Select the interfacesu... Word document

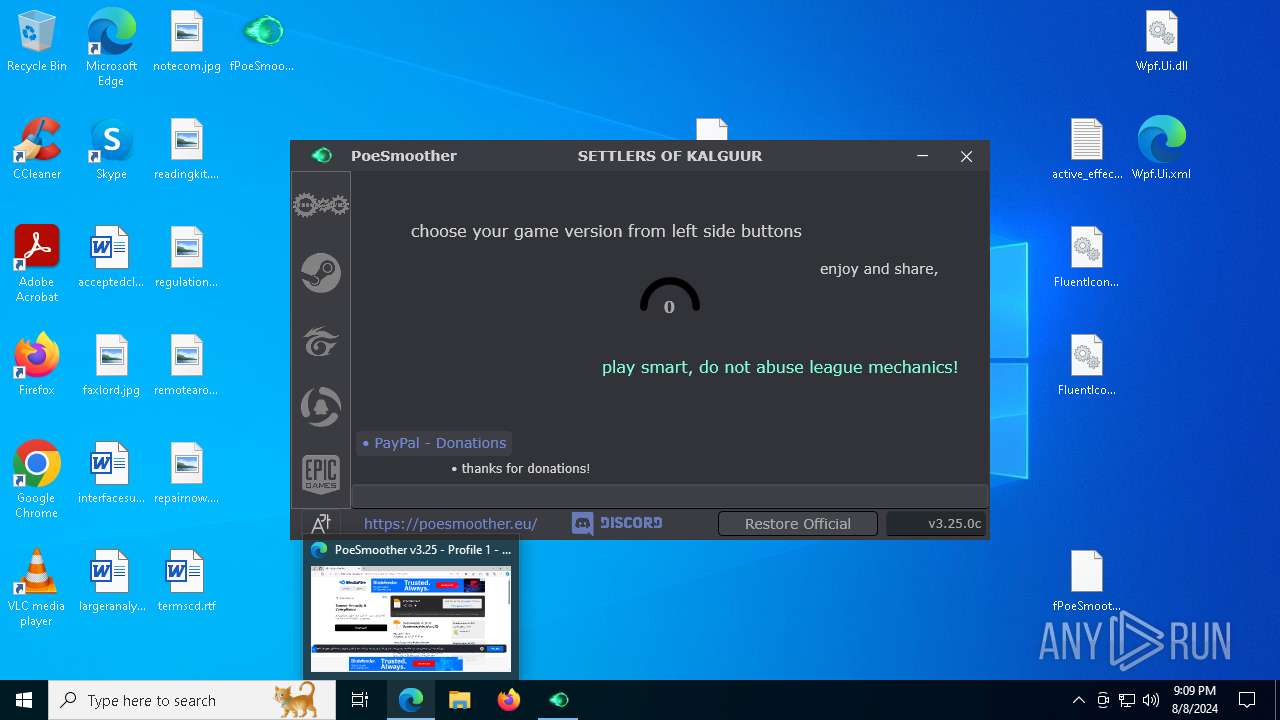pyautogui.click(x=111, y=474)
